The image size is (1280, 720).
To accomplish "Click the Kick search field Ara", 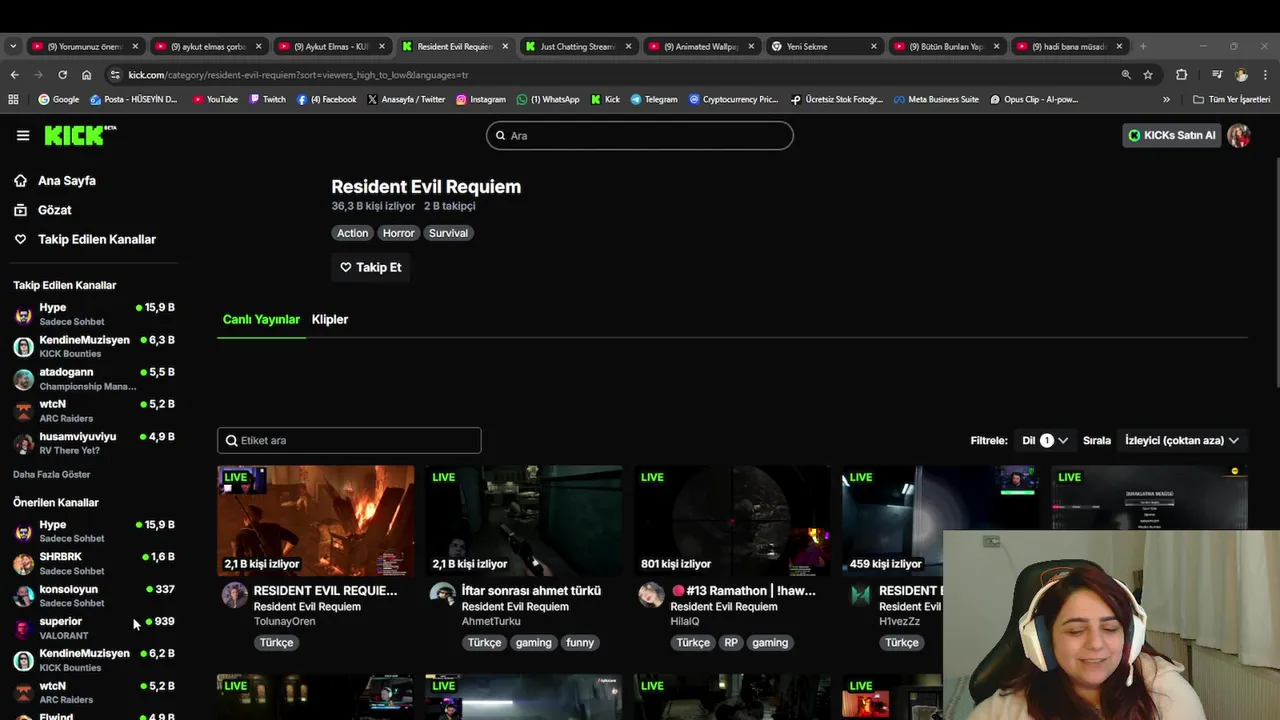I will click(x=640, y=135).
